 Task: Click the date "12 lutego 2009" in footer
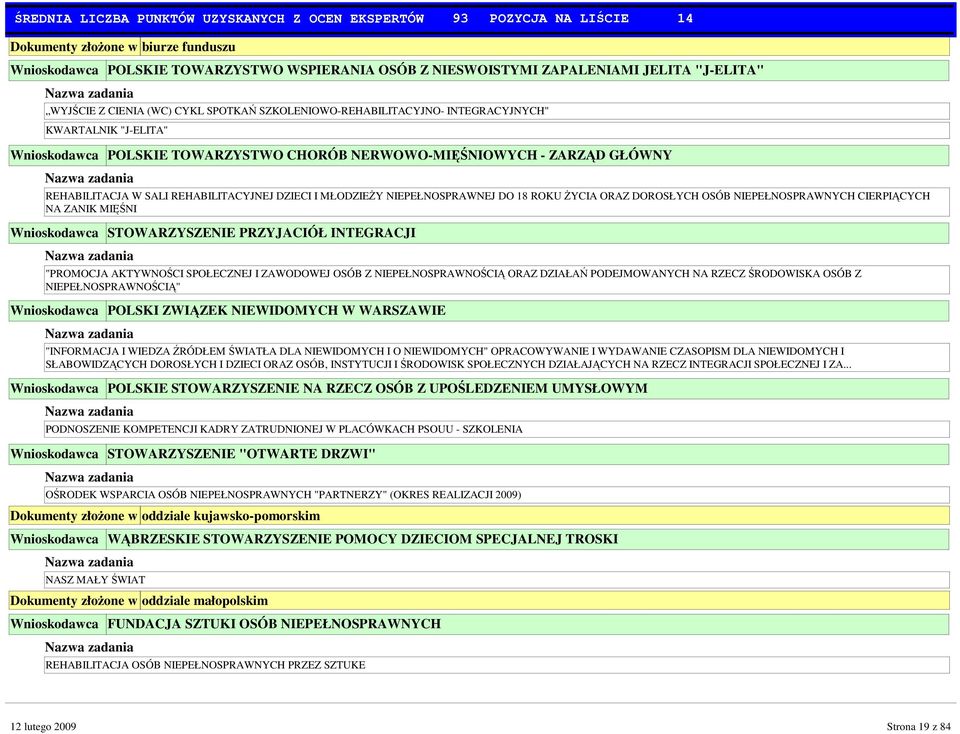click(43, 727)
